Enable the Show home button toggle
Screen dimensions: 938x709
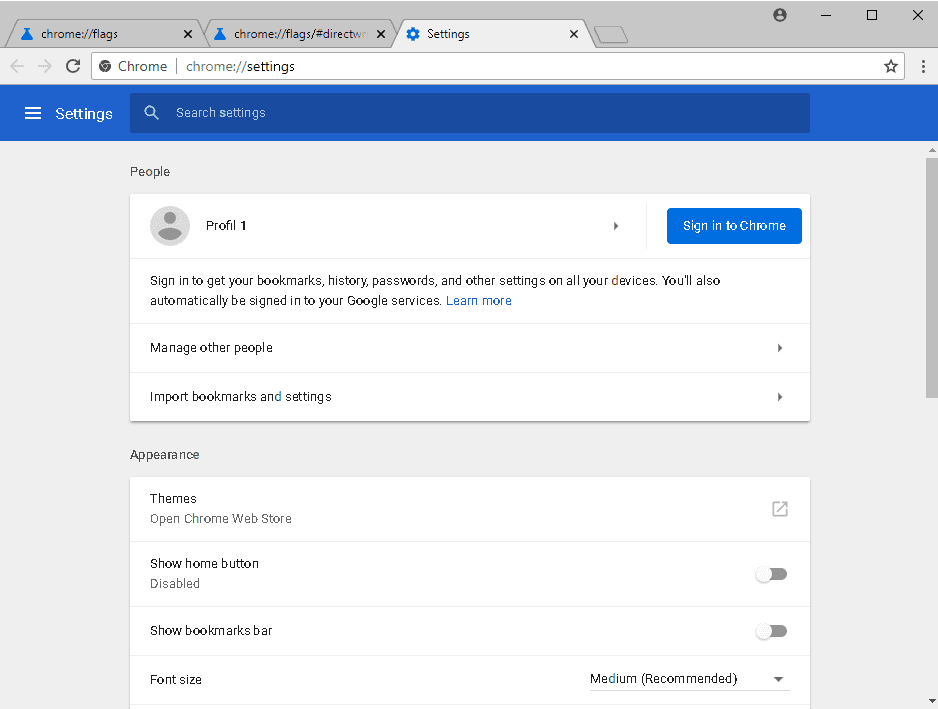[x=771, y=574]
